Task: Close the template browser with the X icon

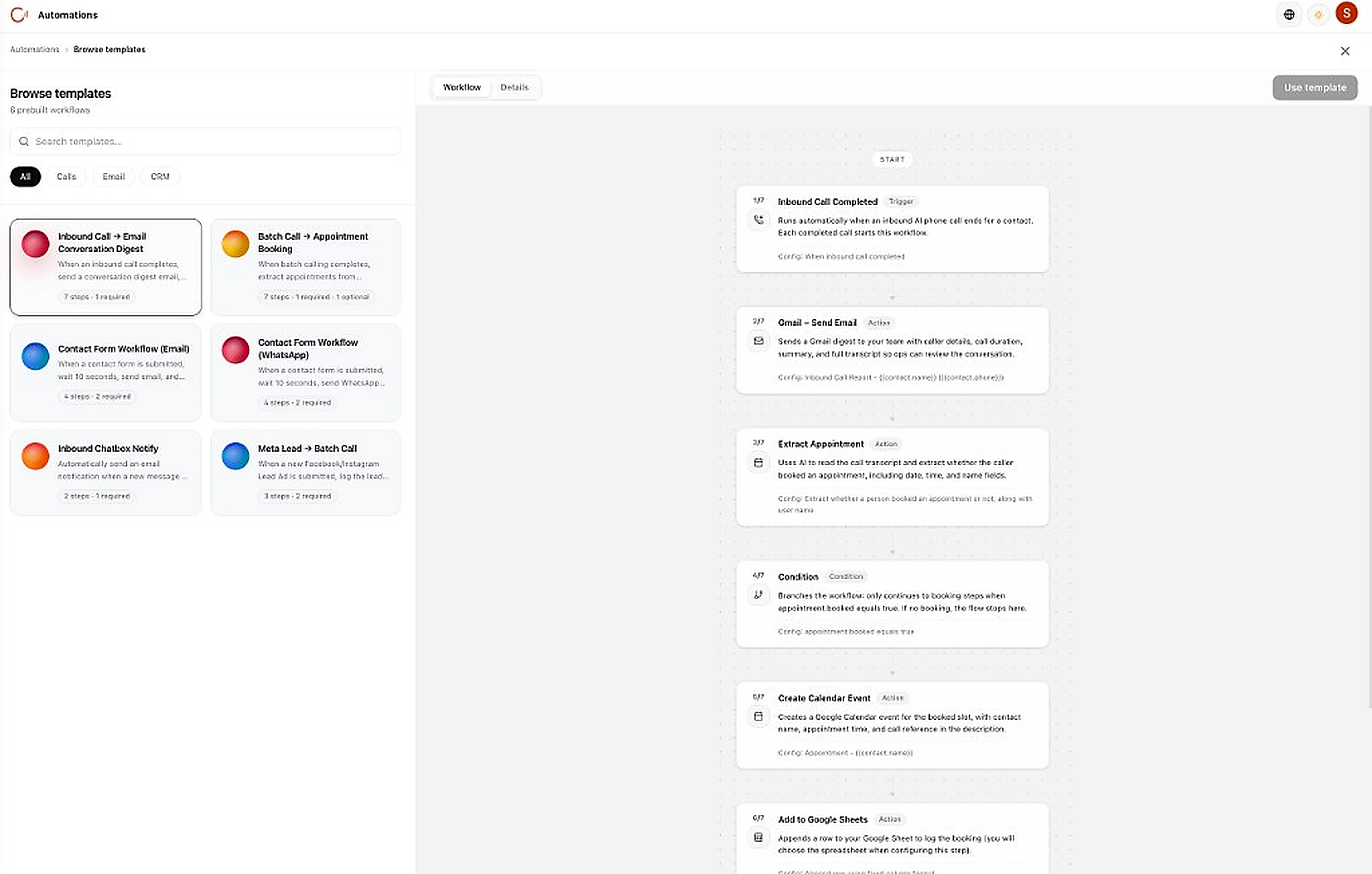Action: [1345, 51]
